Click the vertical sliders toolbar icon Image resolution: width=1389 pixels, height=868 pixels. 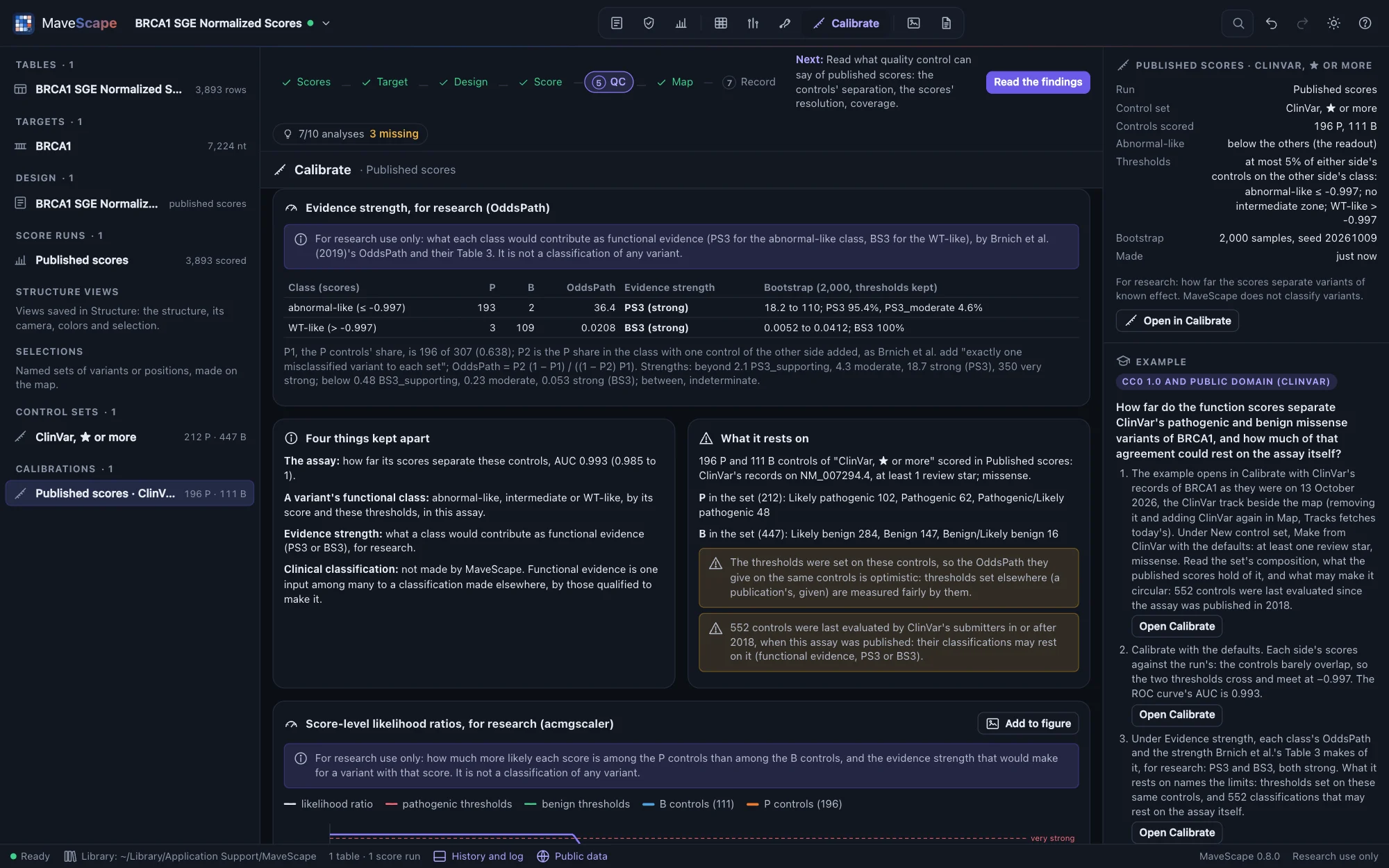[x=753, y=23]
